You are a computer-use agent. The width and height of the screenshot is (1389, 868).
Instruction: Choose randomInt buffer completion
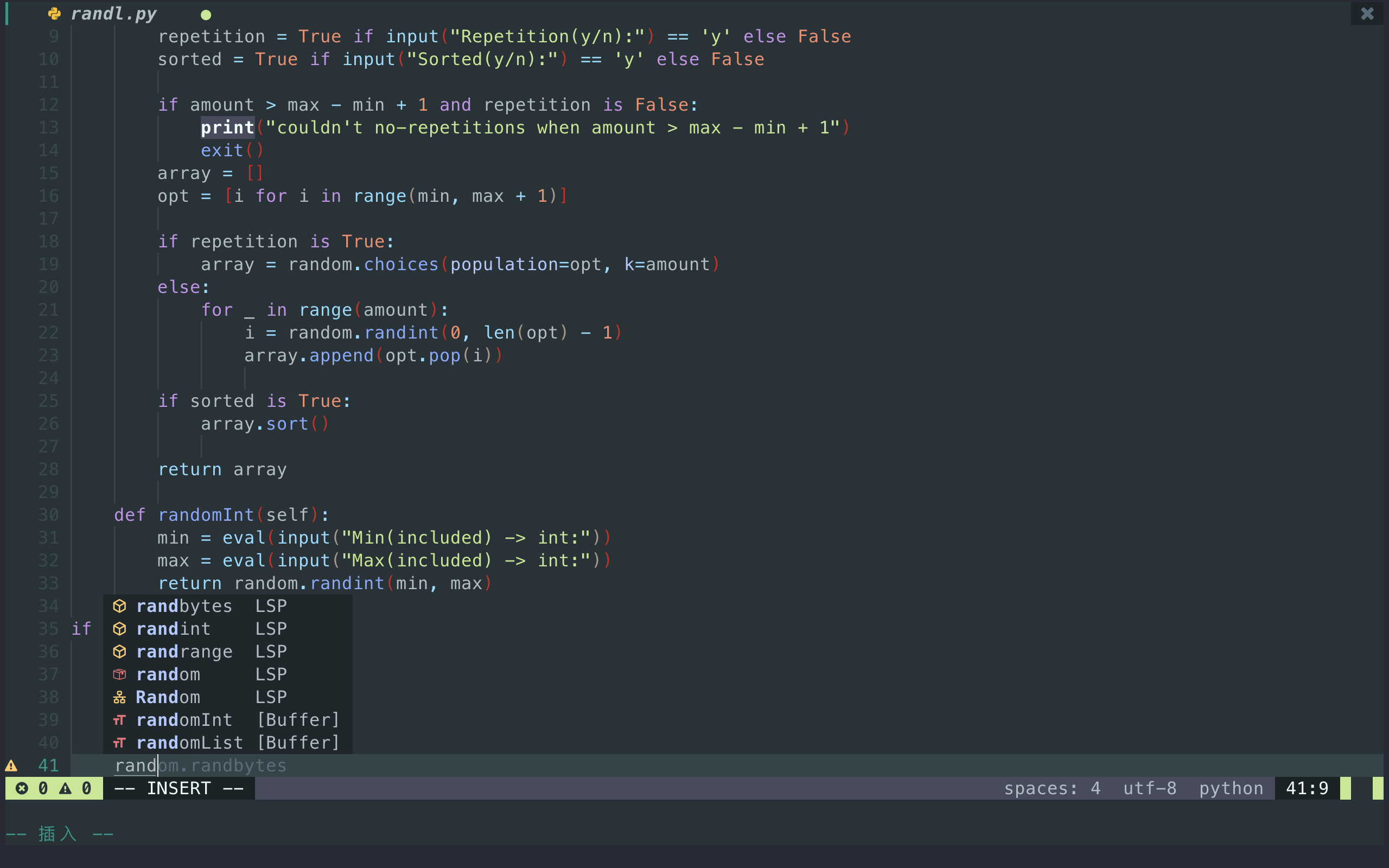coord(227,720)
